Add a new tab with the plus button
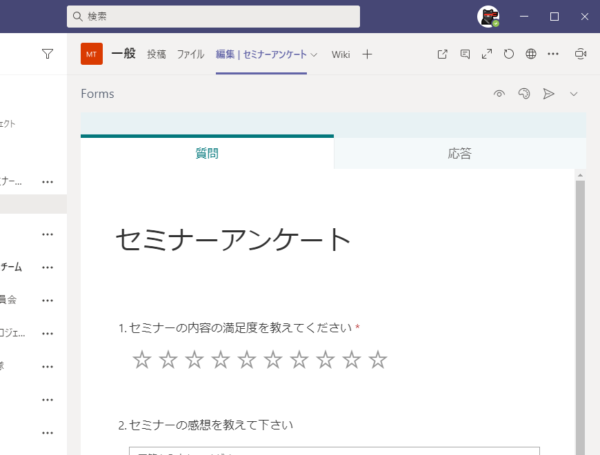This screenshot has width=600, height=455. (x=367, y=54)
